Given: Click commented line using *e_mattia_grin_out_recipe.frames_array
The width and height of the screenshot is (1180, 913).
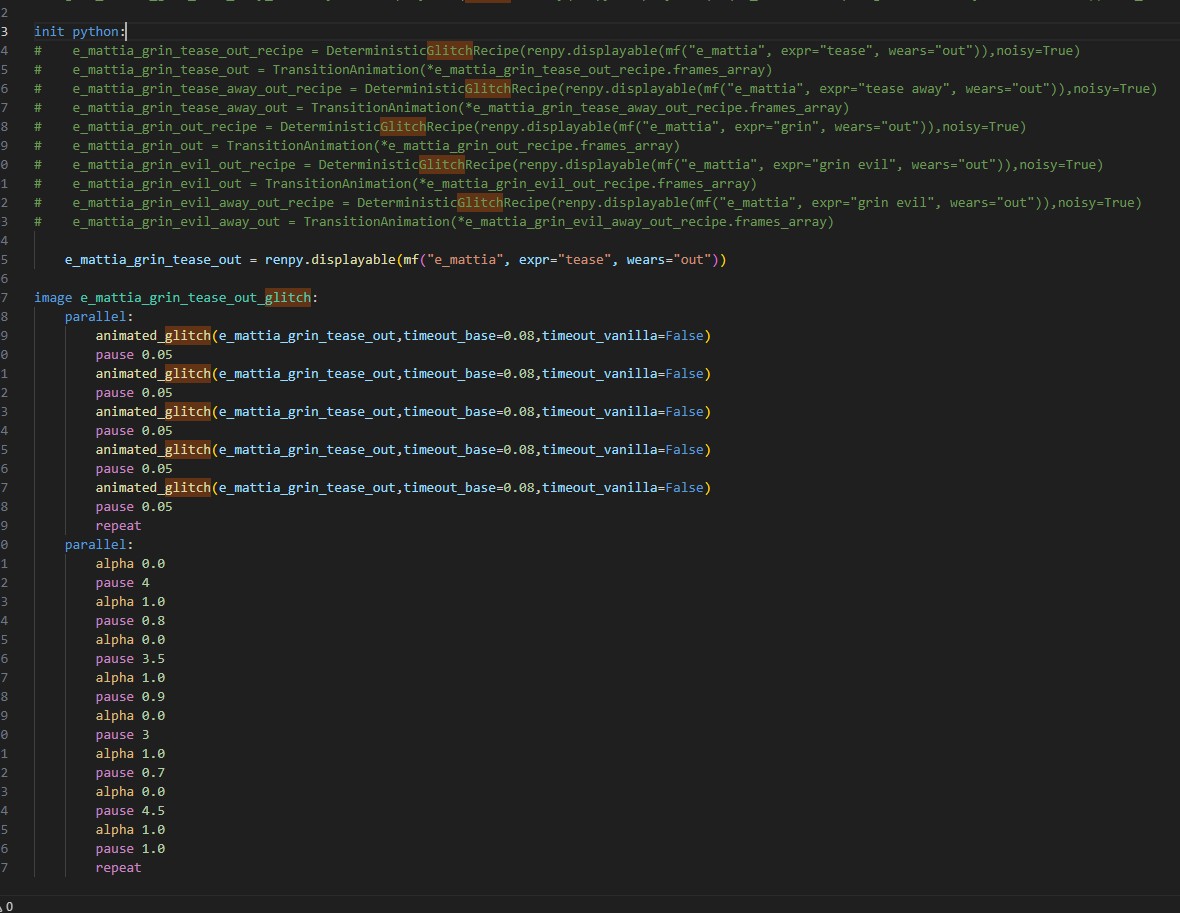Looking at the screenshot, I should 357,145.
